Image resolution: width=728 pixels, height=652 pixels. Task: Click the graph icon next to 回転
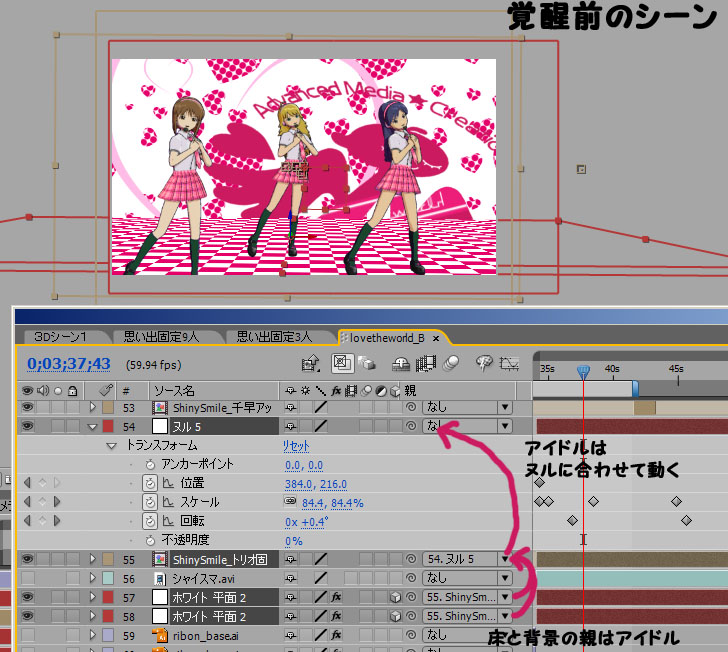coord(168,522)
